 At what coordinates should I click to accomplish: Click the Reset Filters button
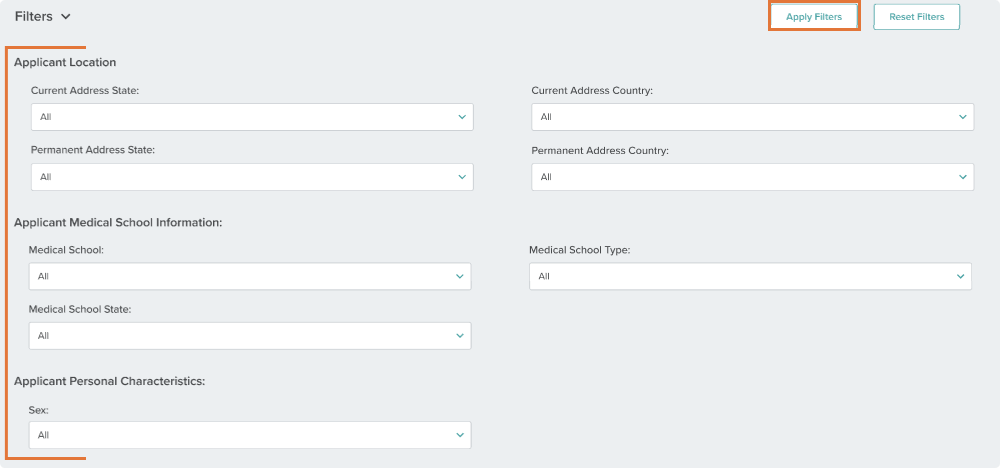[916, 17]
